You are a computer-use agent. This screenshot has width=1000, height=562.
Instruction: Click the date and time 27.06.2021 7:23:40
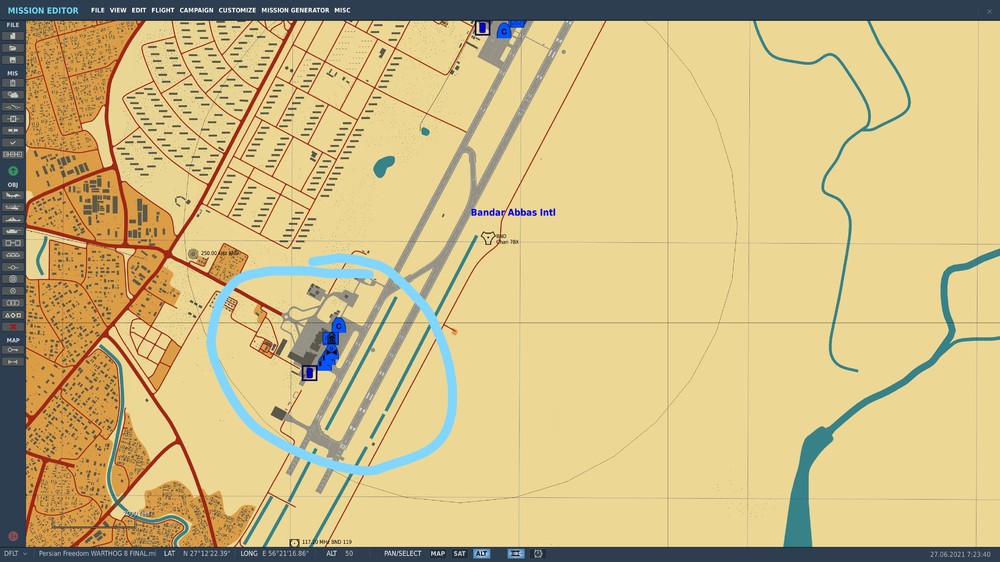pyautogui.click(x=960, y=554)
